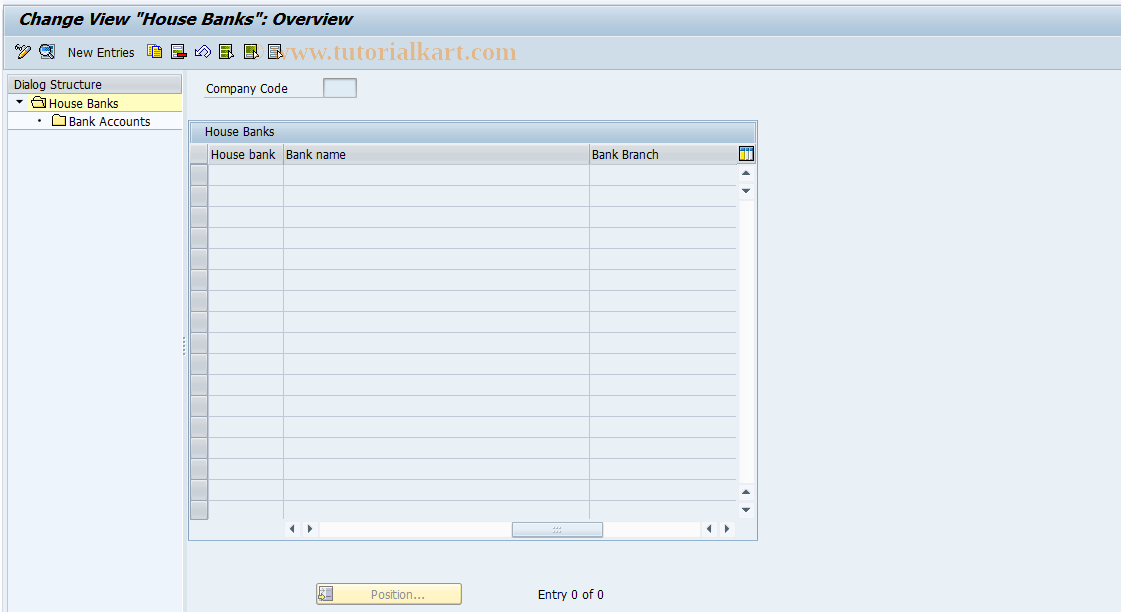The image size is (1121, 612).
Task: Select the second table row via row selector
Action: pyautogui.click(x=199, y=196)
